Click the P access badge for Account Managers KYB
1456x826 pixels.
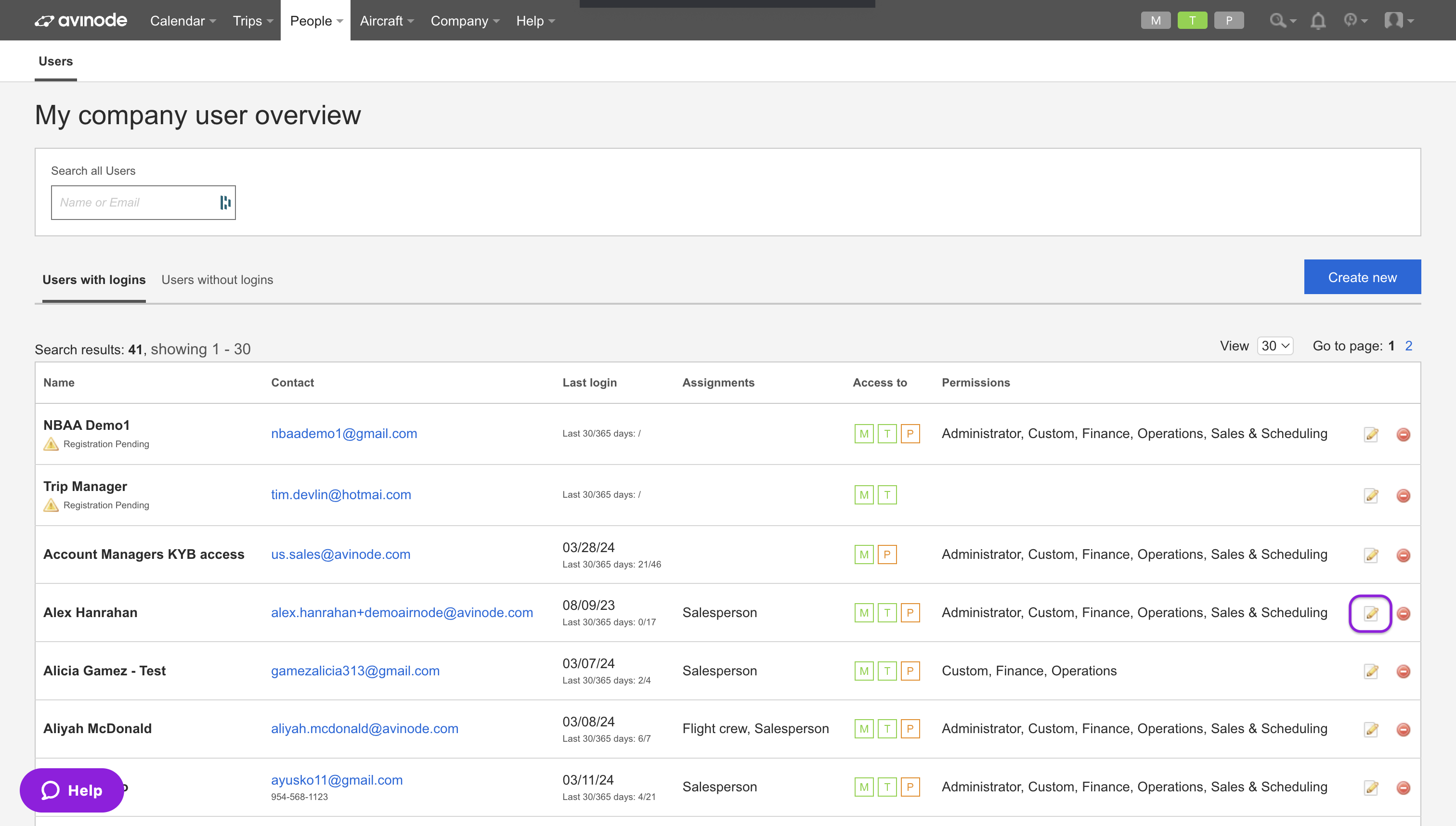(x=887, y=555)
